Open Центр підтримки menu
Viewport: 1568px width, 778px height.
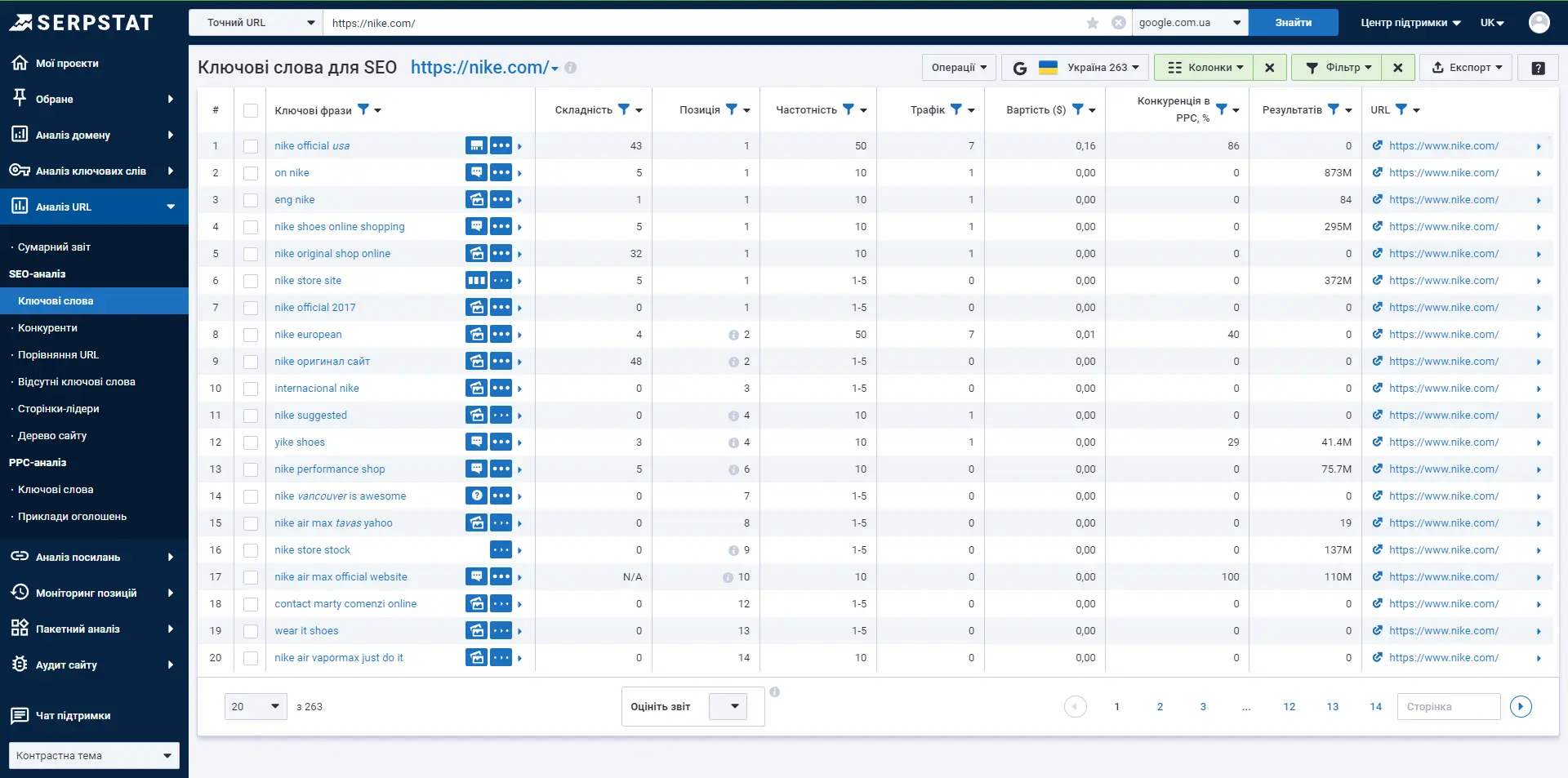(x=1410, y=23)
